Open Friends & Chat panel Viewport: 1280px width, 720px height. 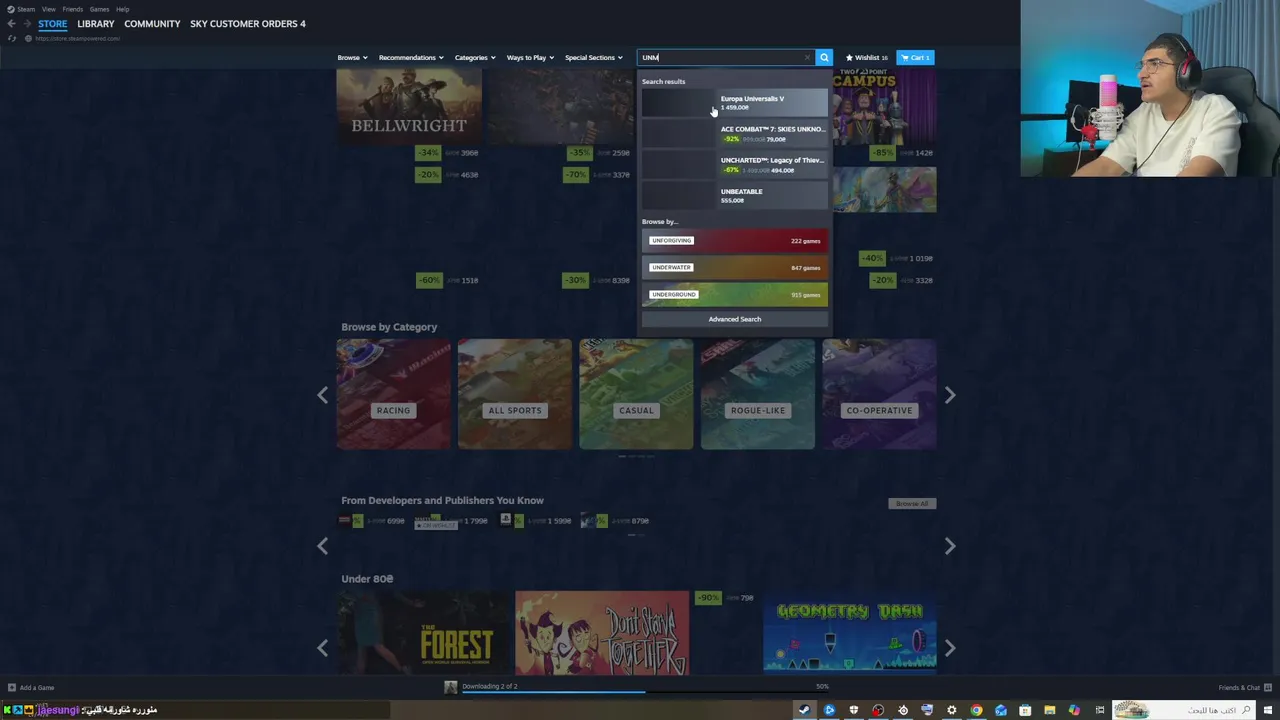[x=1244, y=687]
